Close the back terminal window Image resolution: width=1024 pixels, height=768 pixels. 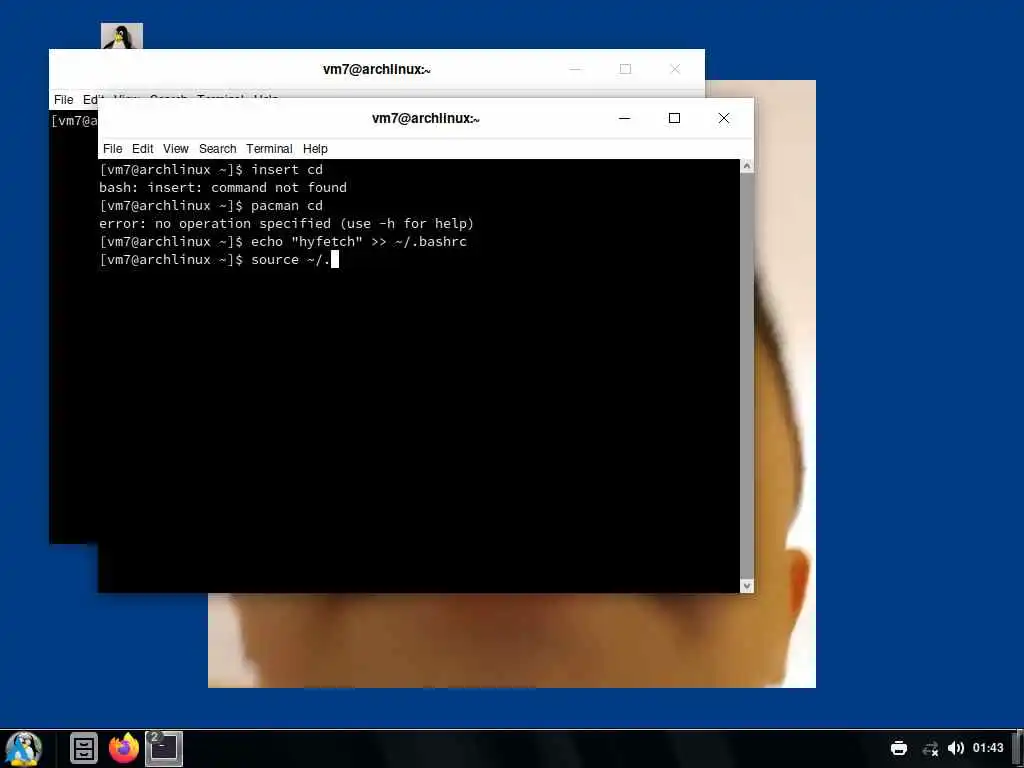click(x=675, y=69)
